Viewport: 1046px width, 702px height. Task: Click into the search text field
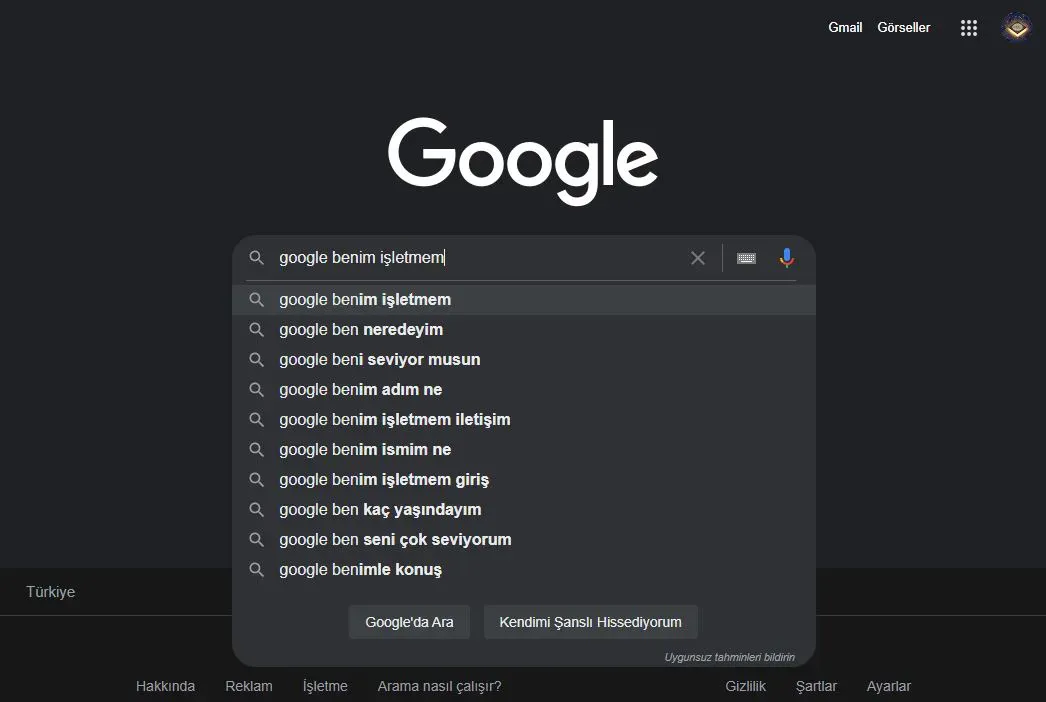pos(480,258)
